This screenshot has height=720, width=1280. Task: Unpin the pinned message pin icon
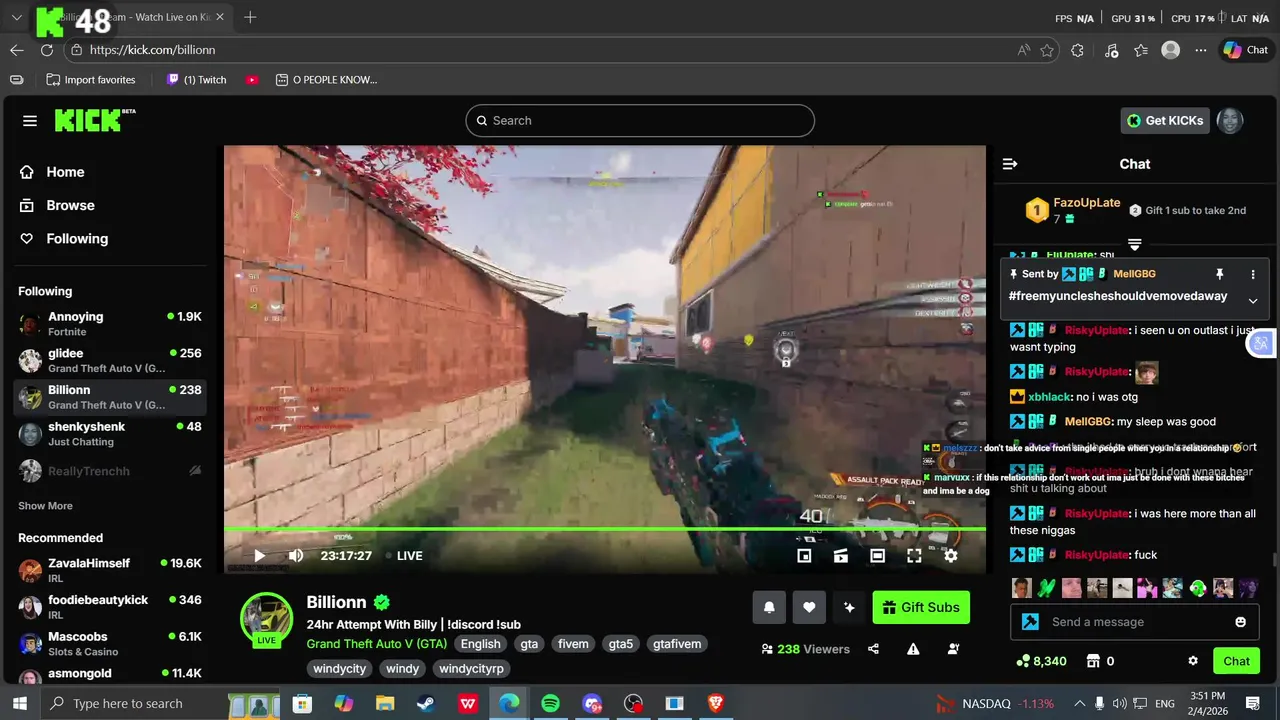pyautogui.click(x=1220, y=274)
